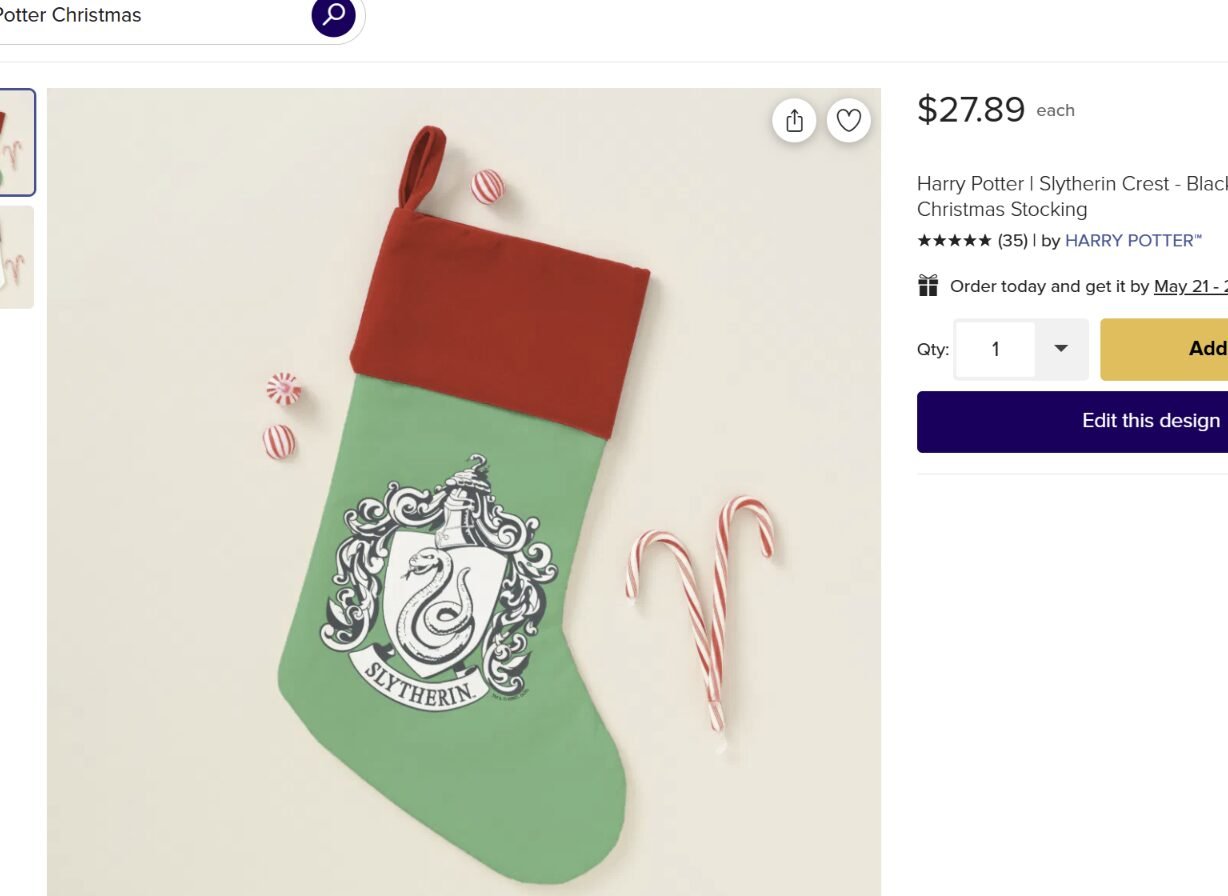1228x896 pixels.
Task: Click the magnifying glass search icon
Action: pos(333,15)
